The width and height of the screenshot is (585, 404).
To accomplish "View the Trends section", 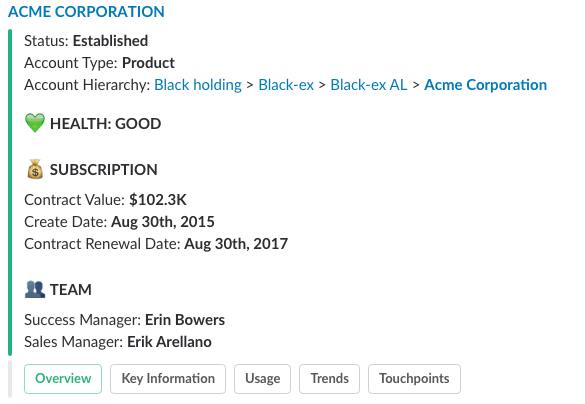I will [x=329, y=379].
